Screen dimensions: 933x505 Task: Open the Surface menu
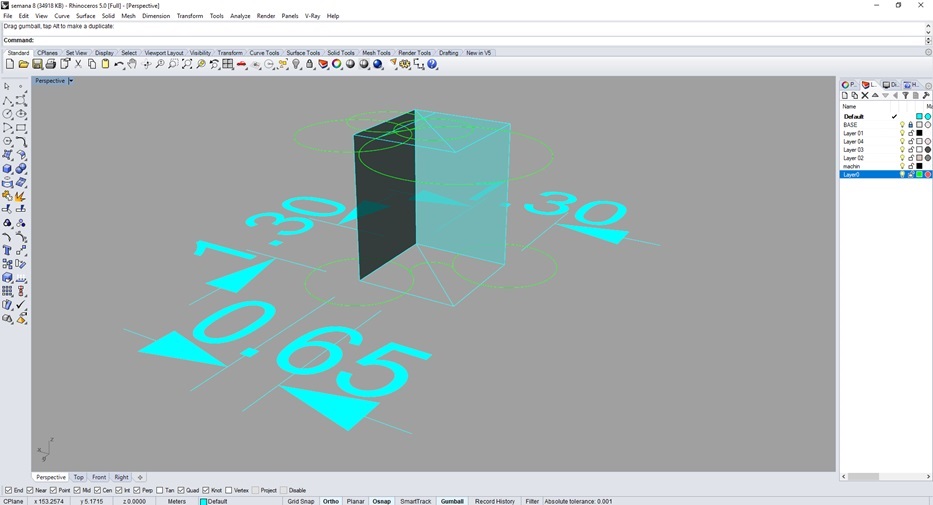click(x=86, y=16)
